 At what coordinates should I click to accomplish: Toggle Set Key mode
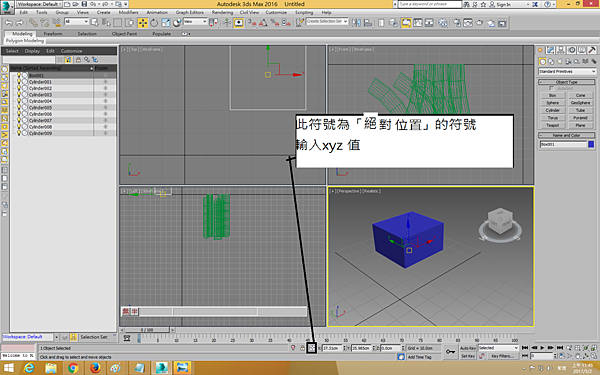(x=468, y=356)
